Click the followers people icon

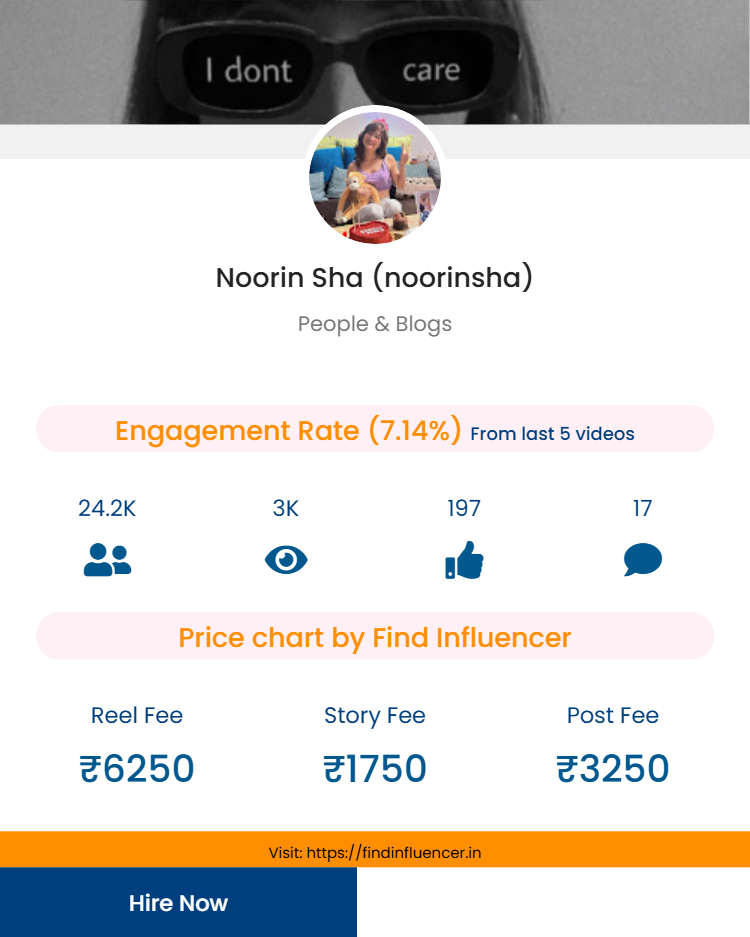coord(107,560)
